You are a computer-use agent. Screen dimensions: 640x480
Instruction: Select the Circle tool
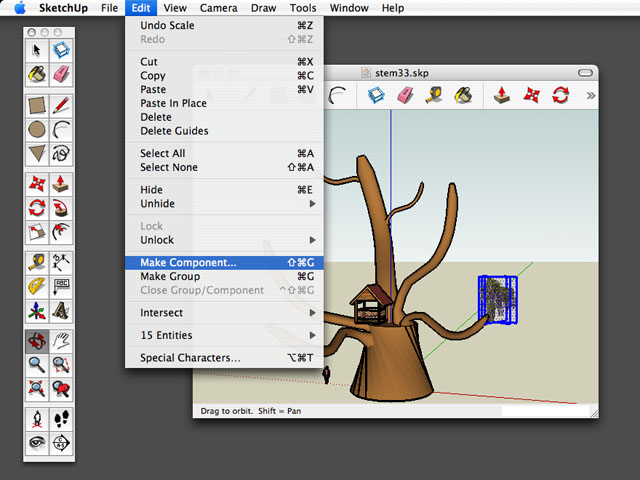coord(37,130)
